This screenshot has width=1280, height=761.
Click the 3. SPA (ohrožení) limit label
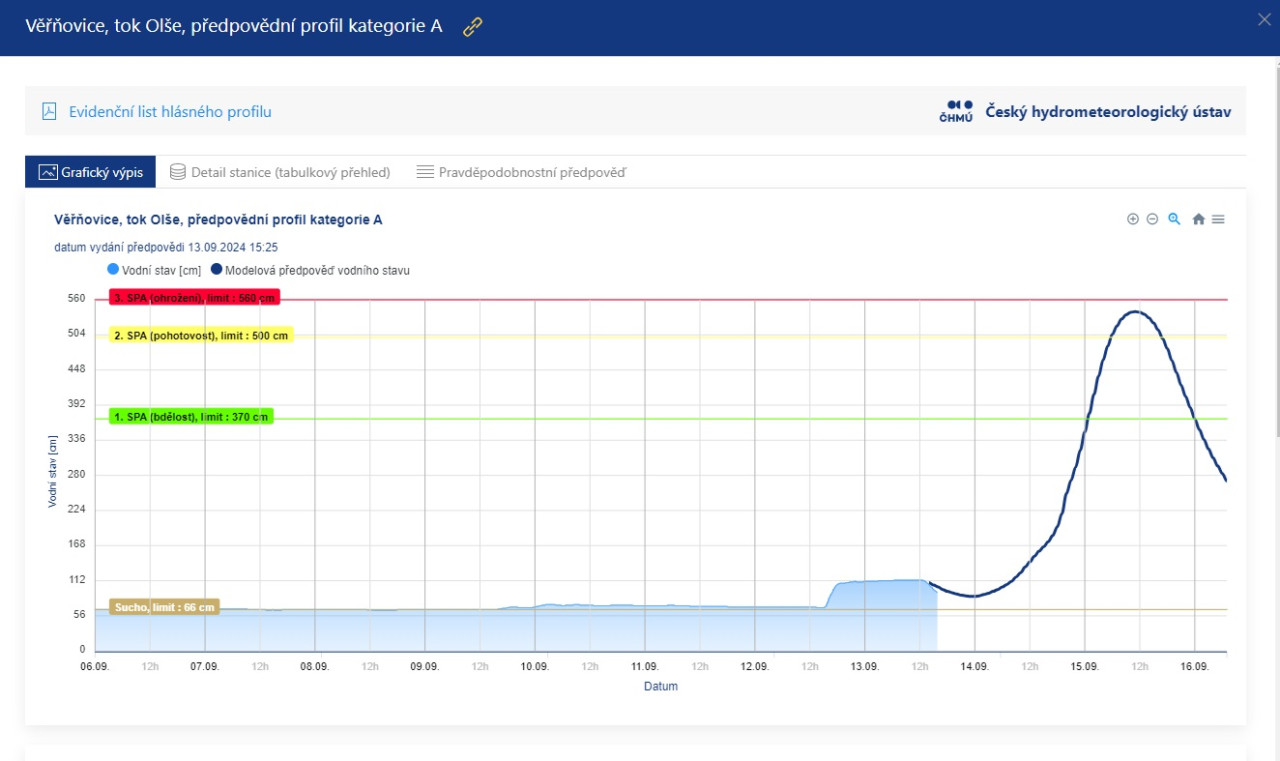click(x=194, y=298)
